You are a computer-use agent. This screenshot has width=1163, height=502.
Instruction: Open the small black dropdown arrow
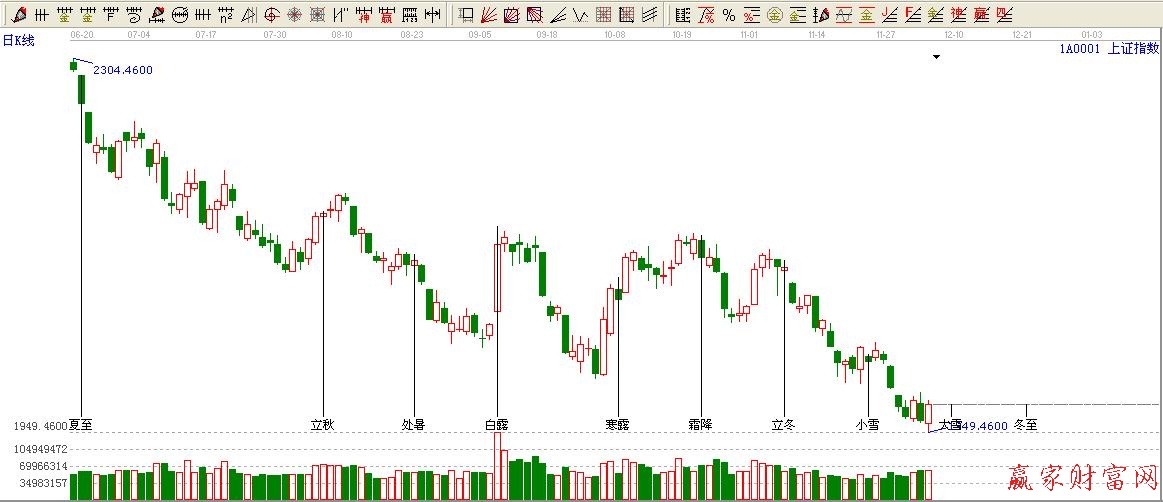point(936,57)
